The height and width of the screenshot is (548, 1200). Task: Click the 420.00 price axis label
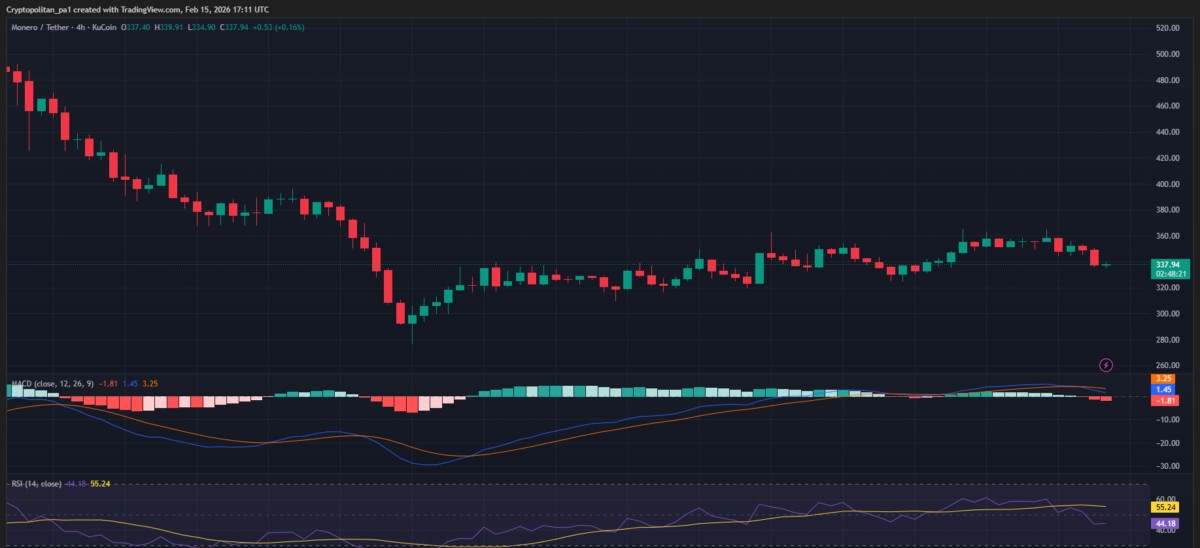pyautogui.click(x=1167, y=158)
